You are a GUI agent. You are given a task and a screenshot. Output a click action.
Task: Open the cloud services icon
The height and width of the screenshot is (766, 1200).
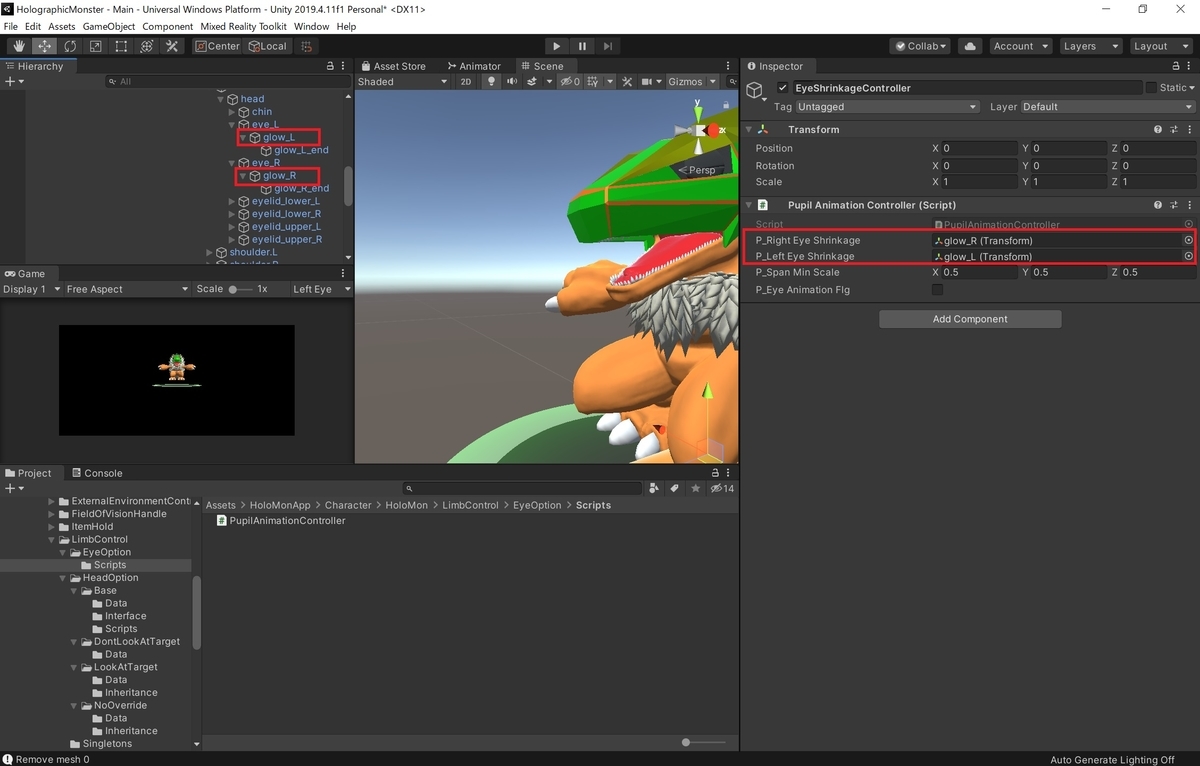click(969, 46)
